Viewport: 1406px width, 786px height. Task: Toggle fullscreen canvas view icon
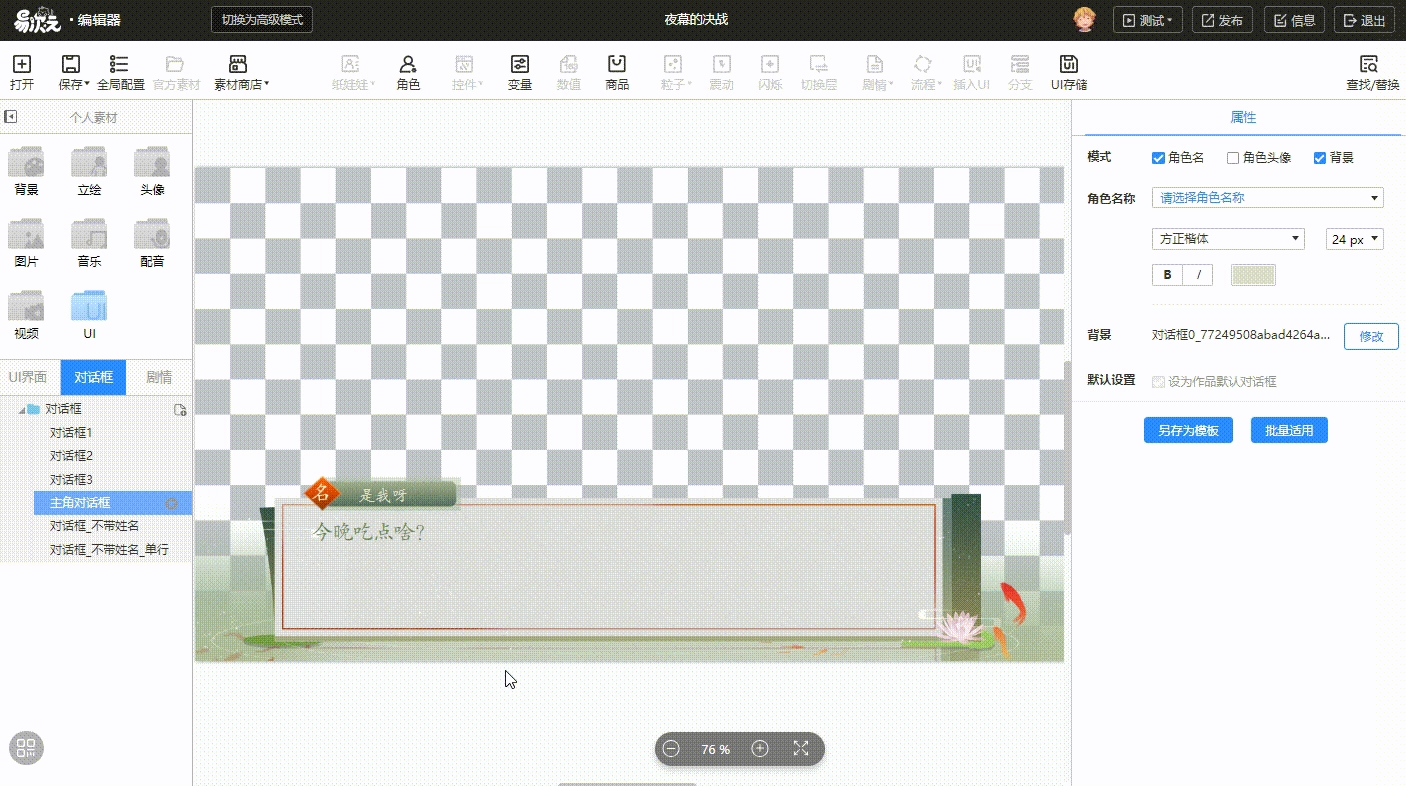coord(801,749)
